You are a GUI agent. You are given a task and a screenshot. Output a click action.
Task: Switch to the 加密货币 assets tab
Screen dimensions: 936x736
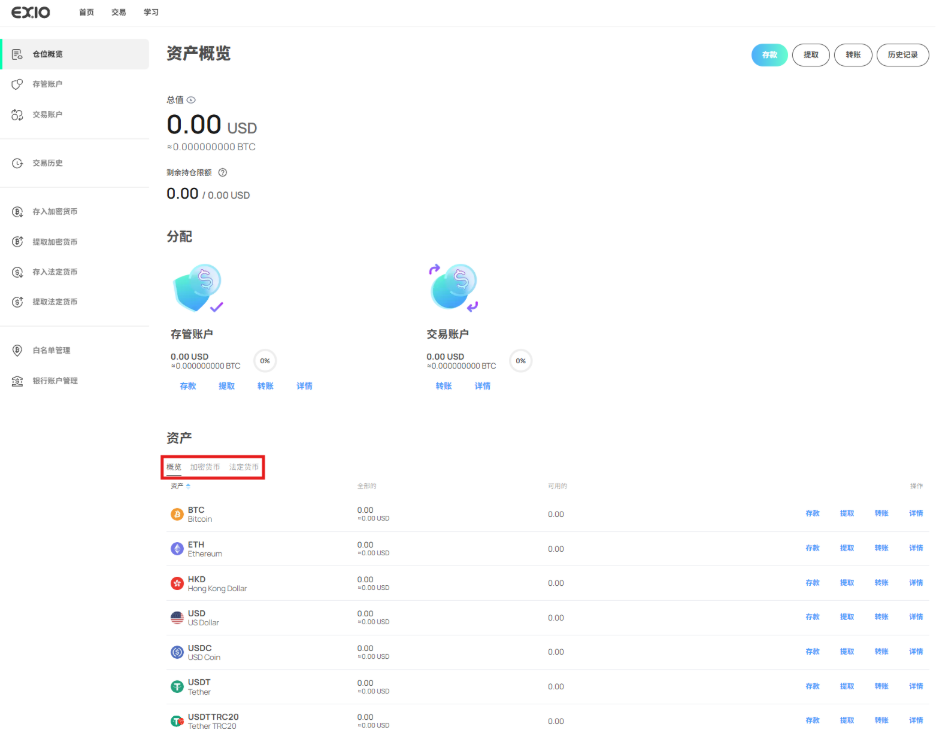point(205,467)
